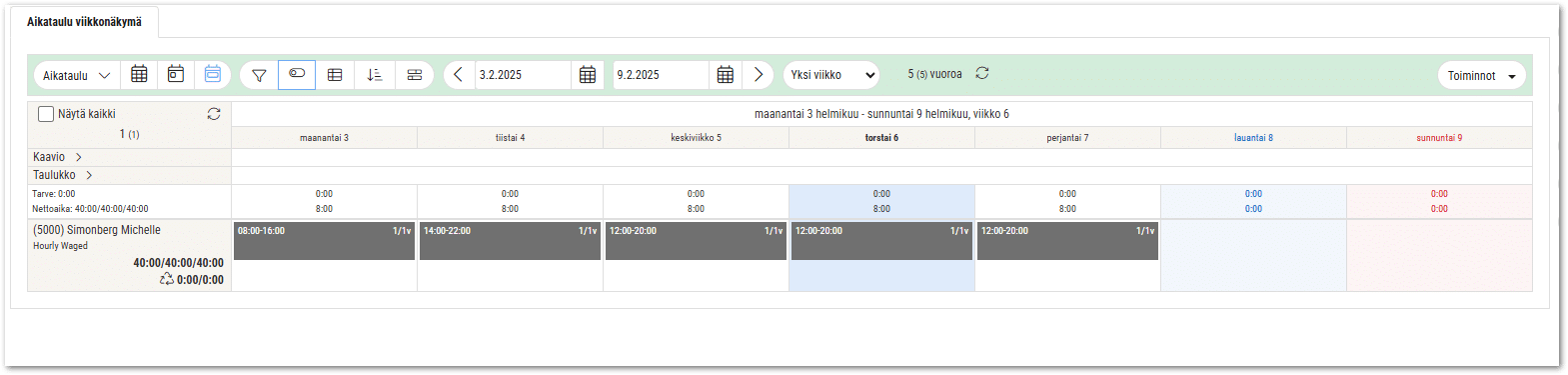Refresh the shift count next to vuoroa

tap(982, 73)
